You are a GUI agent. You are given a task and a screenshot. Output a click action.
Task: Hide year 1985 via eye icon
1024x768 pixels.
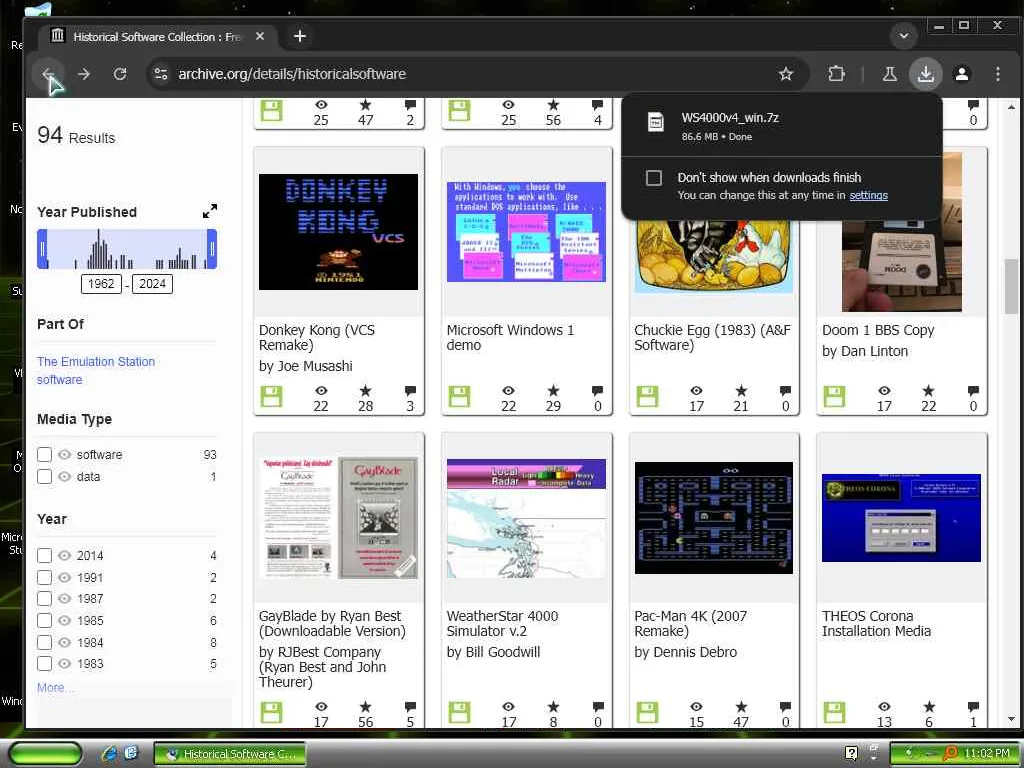point(64,620)
